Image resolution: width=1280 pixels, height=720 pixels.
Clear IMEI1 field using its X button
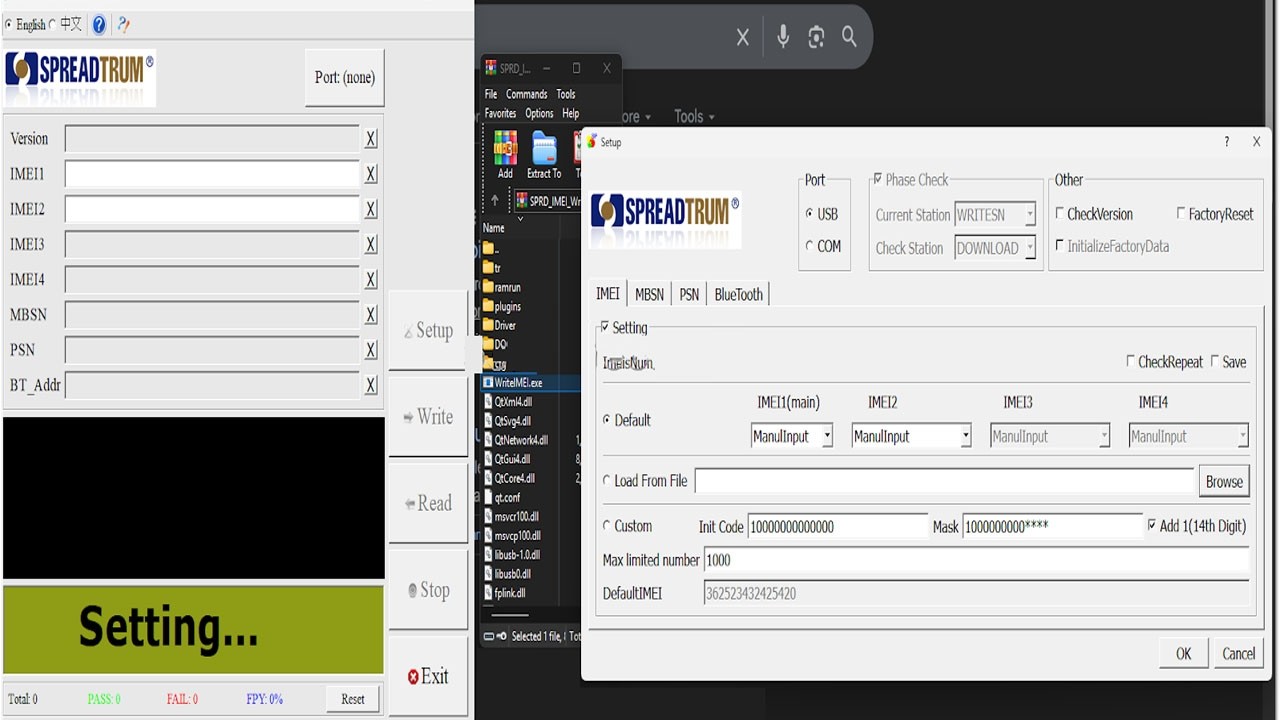tap(371, 174)
